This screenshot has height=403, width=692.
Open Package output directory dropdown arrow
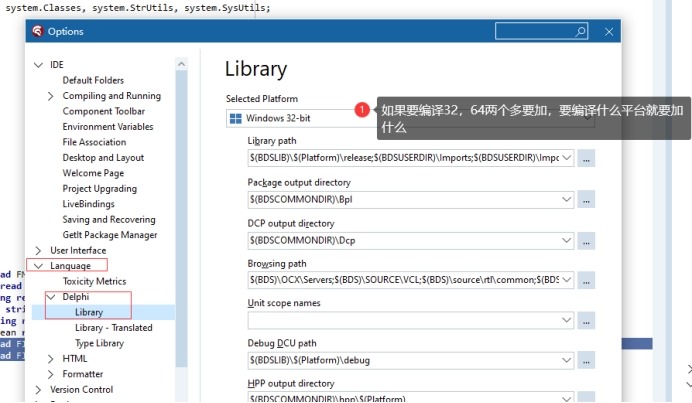coord(567,199)
